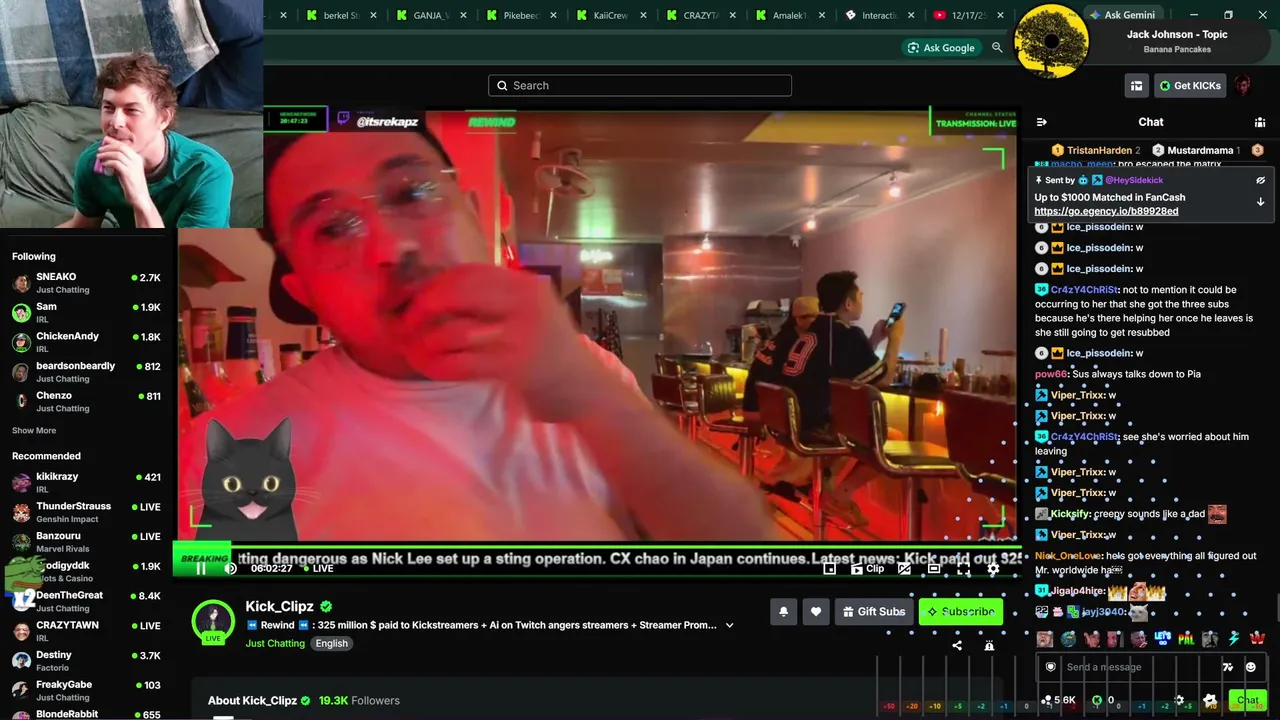Share the stream via share icon
Image resolution: width=1280 pixels, height=720 pixels.
(957, 646)
